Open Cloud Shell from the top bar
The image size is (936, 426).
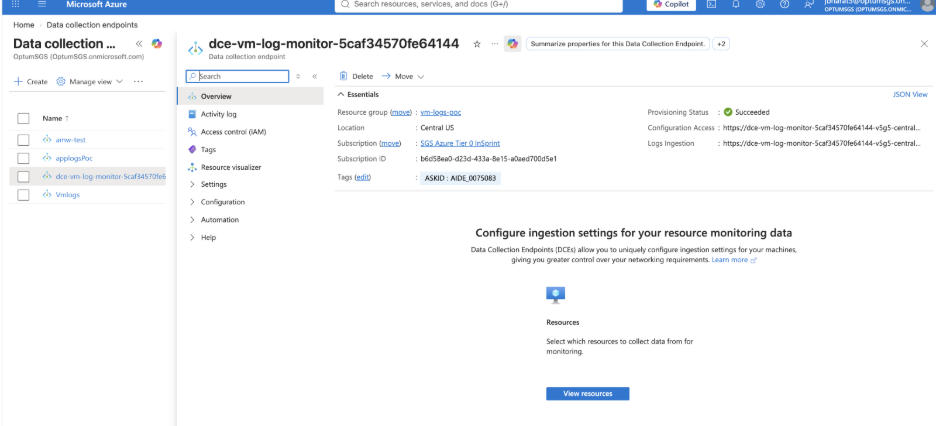click(x=712, y=4)
